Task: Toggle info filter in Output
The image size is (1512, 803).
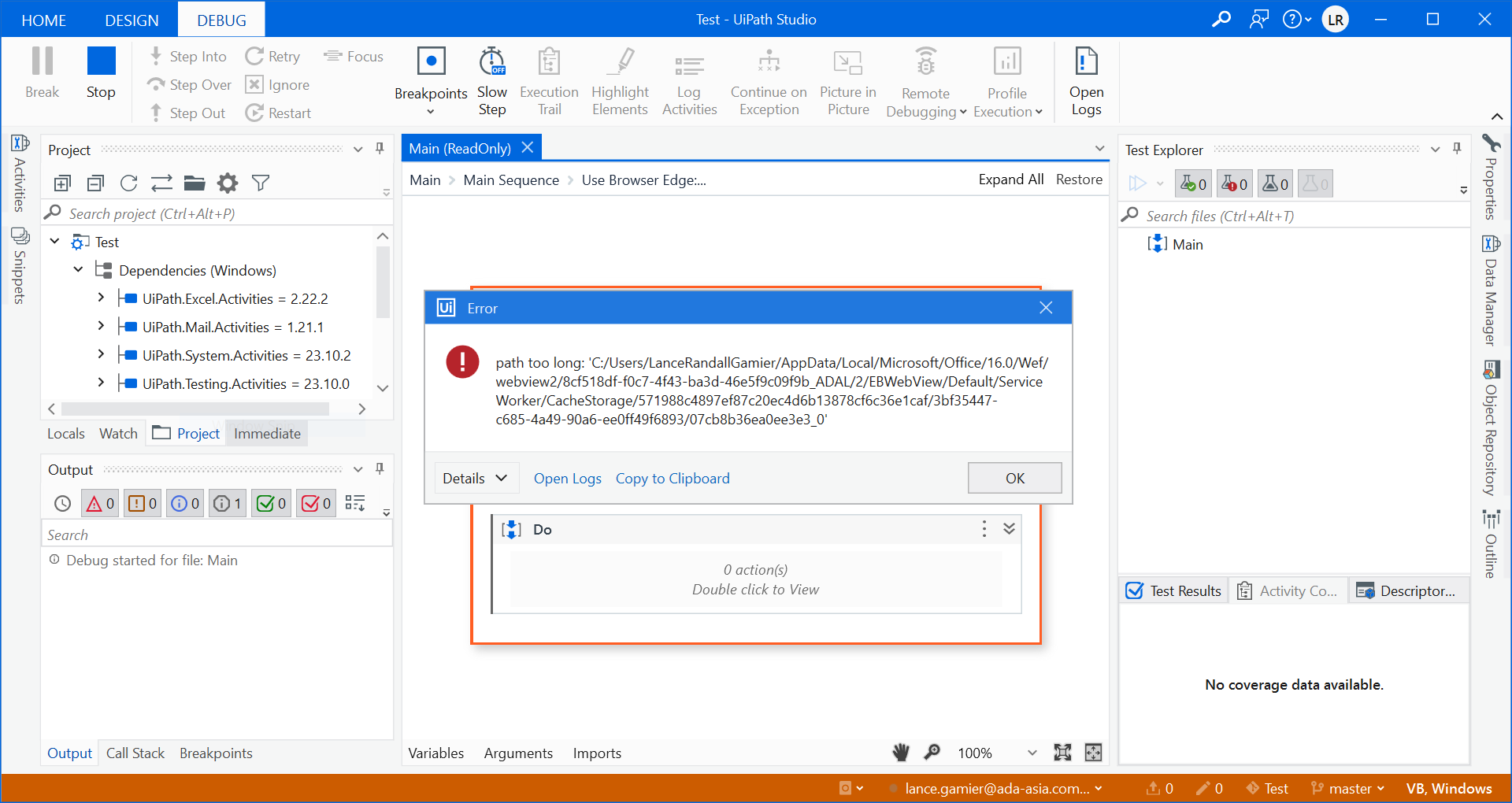Action: pos(185,503)
